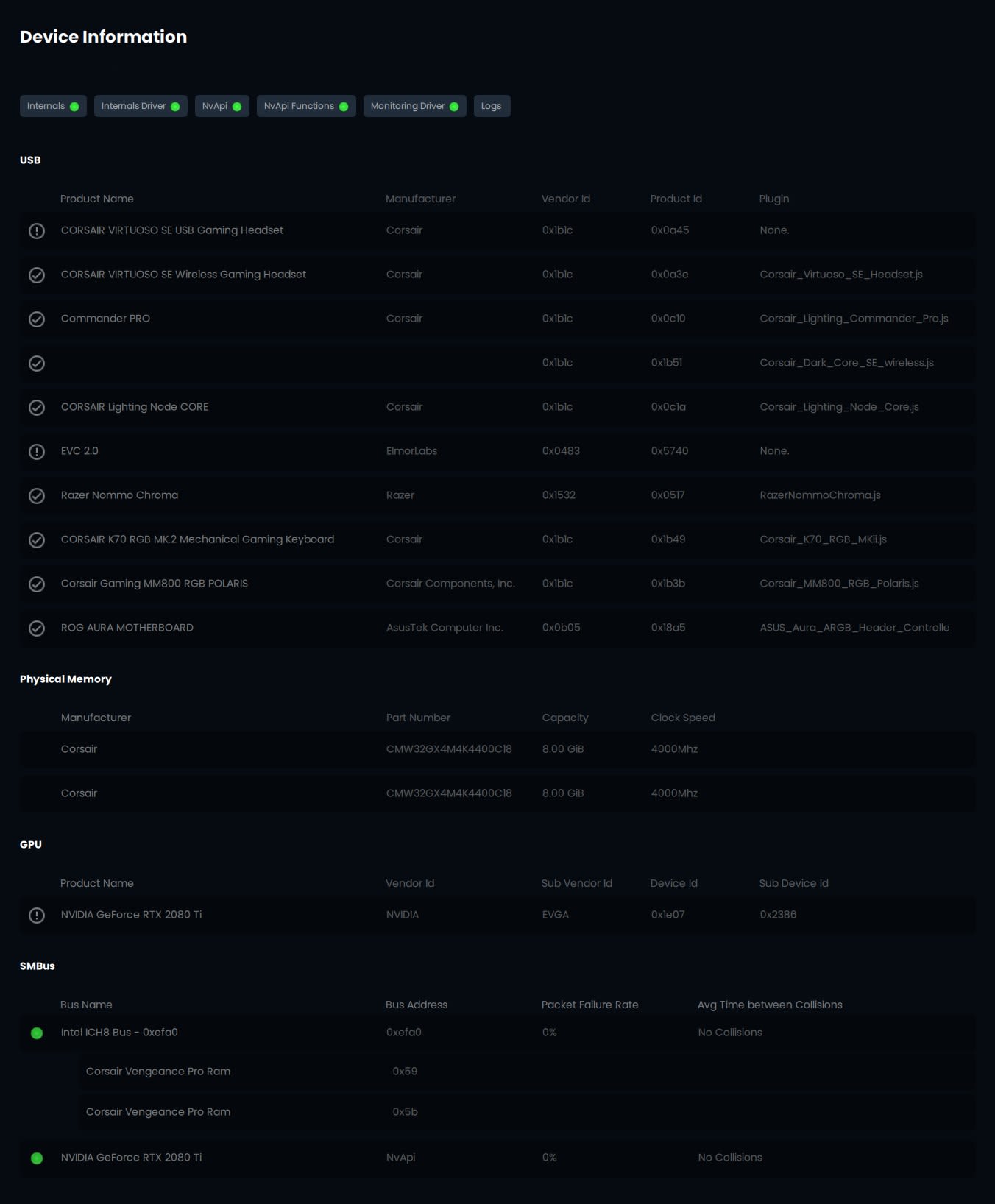The height and width of the screenshot is (1204, 995).
Task: Click product ID 0x1b51
Action: click(667, 363)
